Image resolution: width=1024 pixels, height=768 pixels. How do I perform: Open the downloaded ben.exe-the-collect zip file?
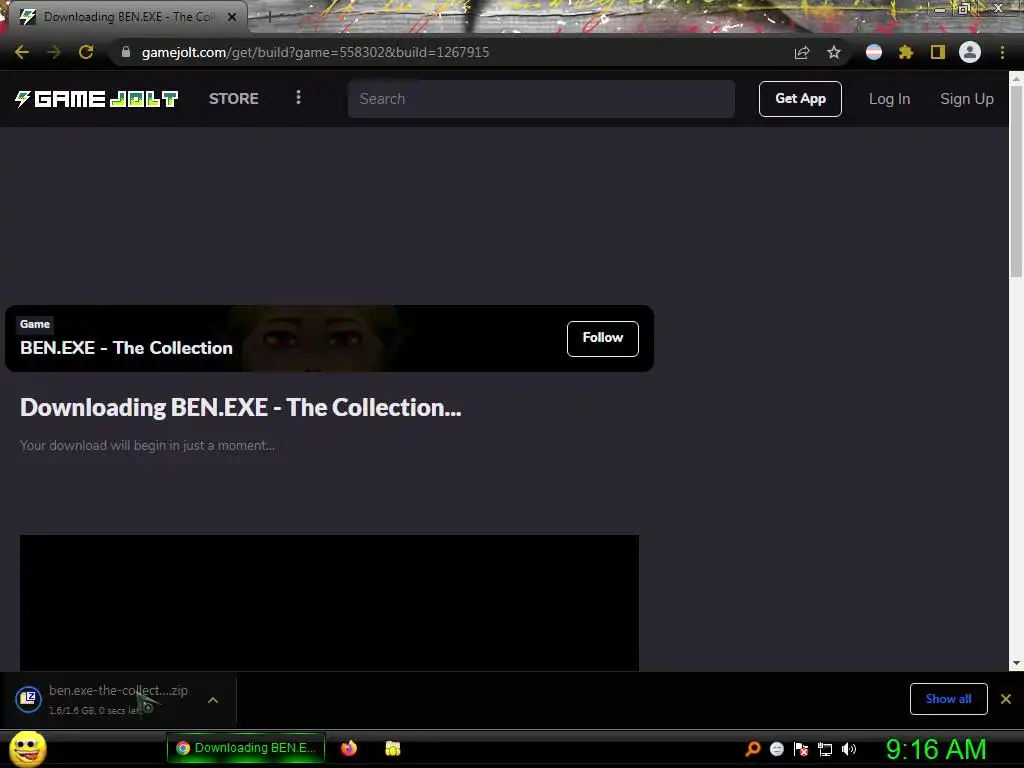(118, 699)
